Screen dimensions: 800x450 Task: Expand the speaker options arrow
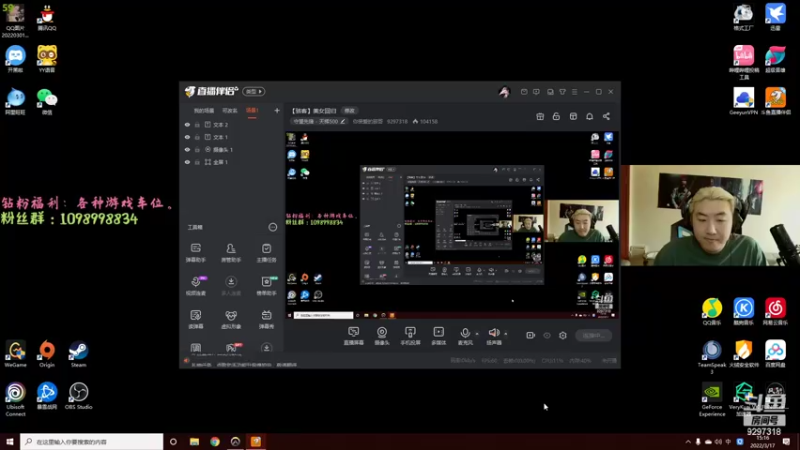[506, 334]
